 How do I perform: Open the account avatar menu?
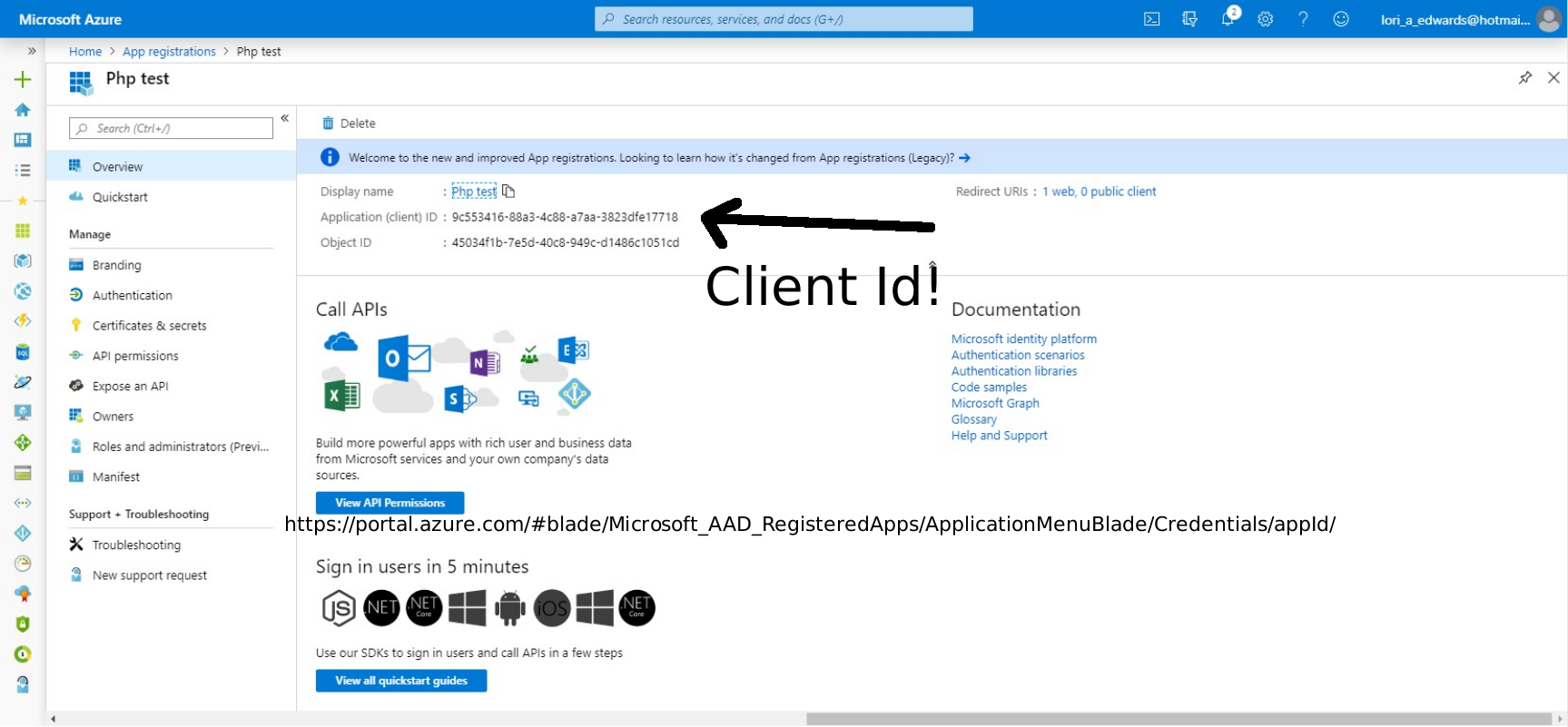tap(1549, 19)
